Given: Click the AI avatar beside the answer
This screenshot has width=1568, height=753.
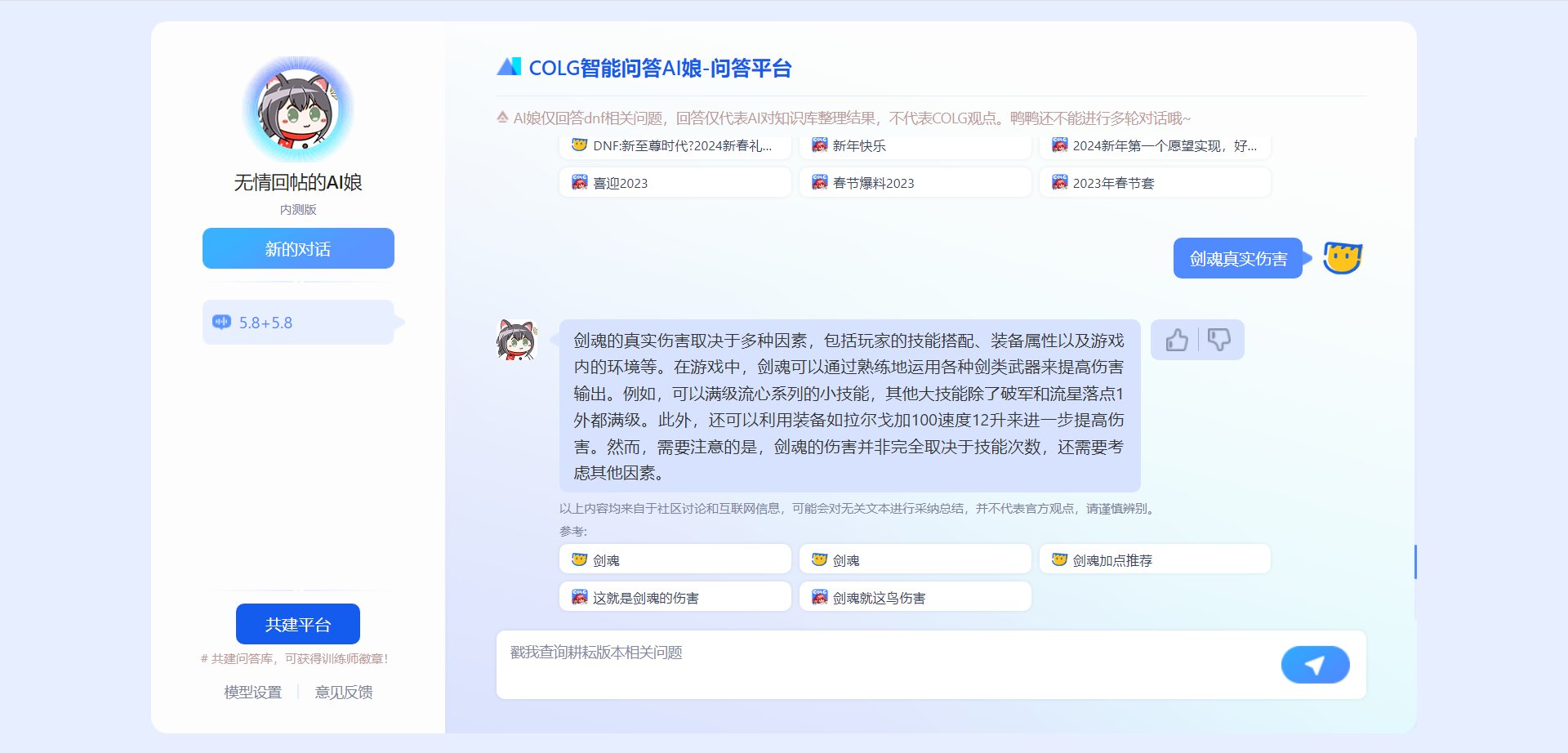Looking at the screenshot, I should click(517, 340).
